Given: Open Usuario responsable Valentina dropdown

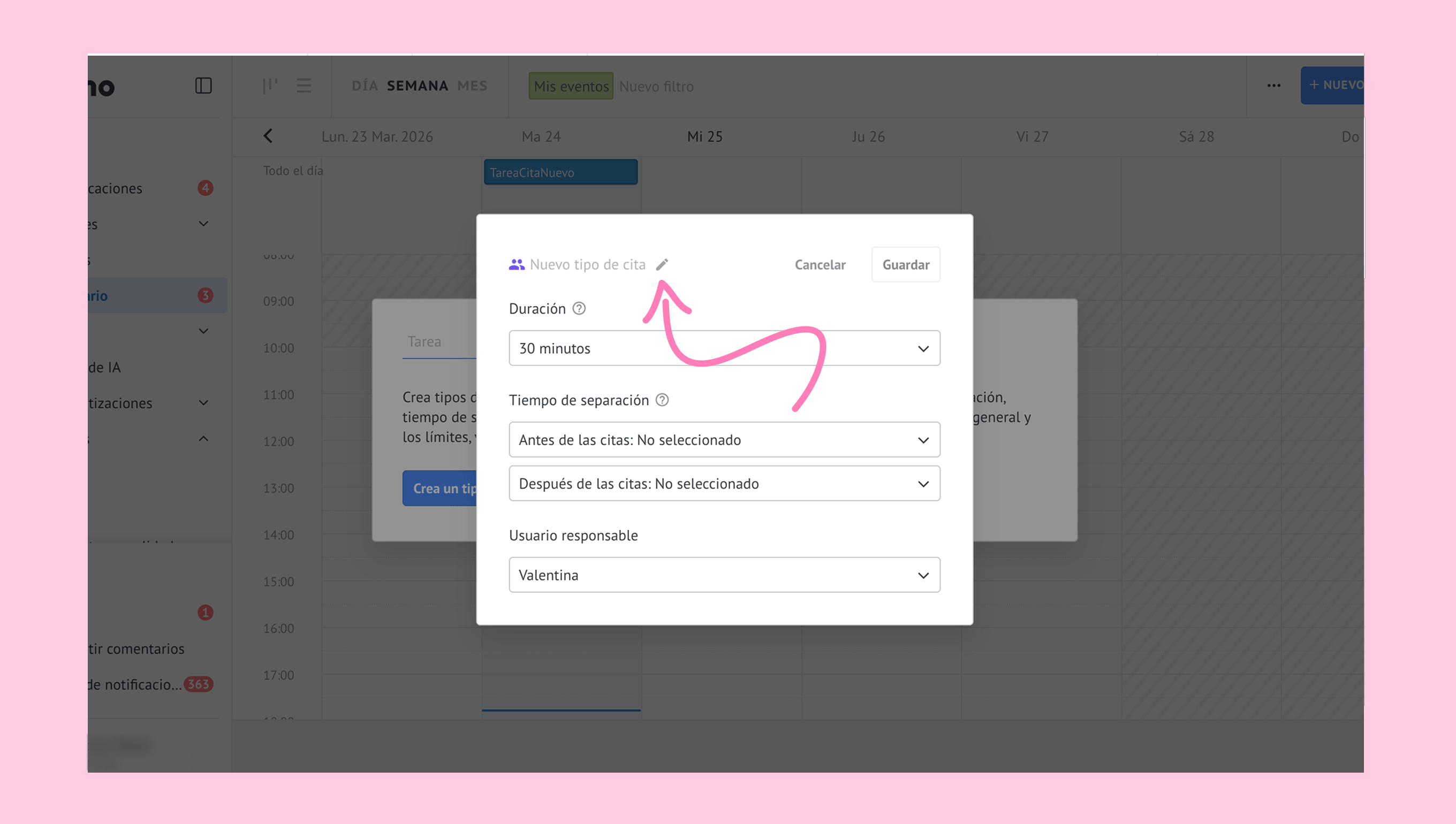Looking at the screenshot, I should [x=724, y=575].
